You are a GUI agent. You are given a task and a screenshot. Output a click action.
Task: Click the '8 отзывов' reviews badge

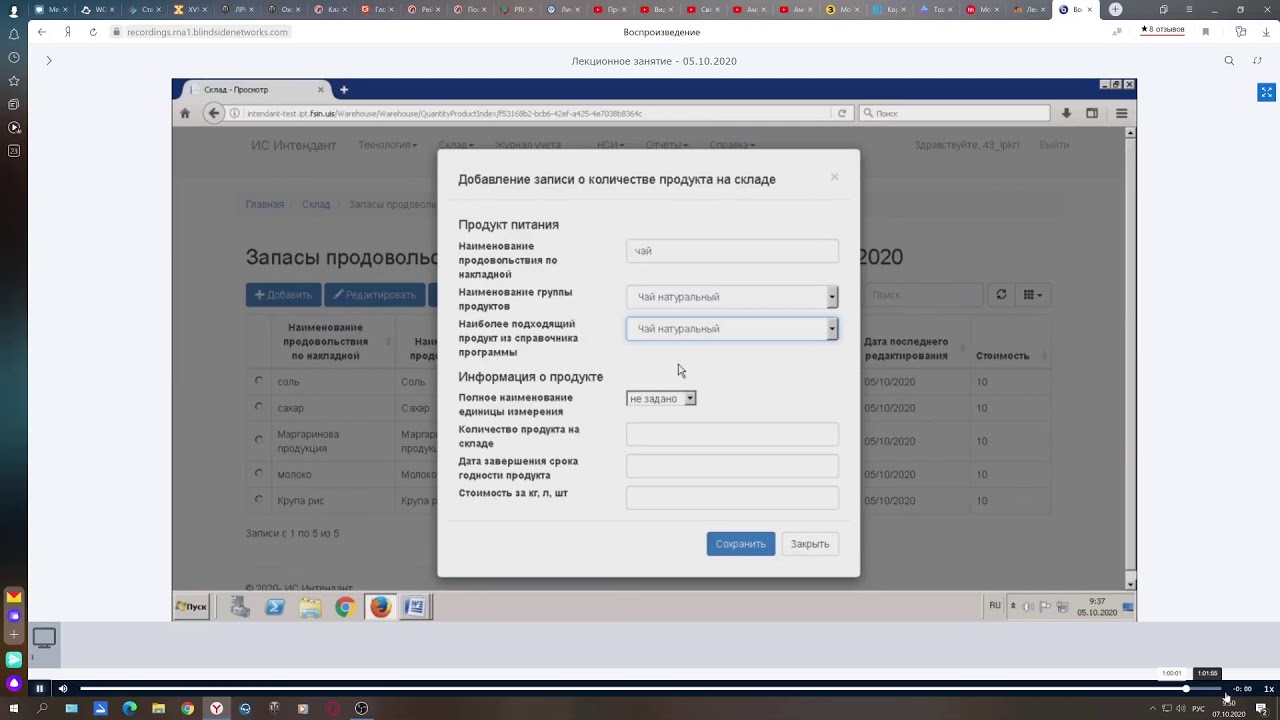tap(1163, 30)
